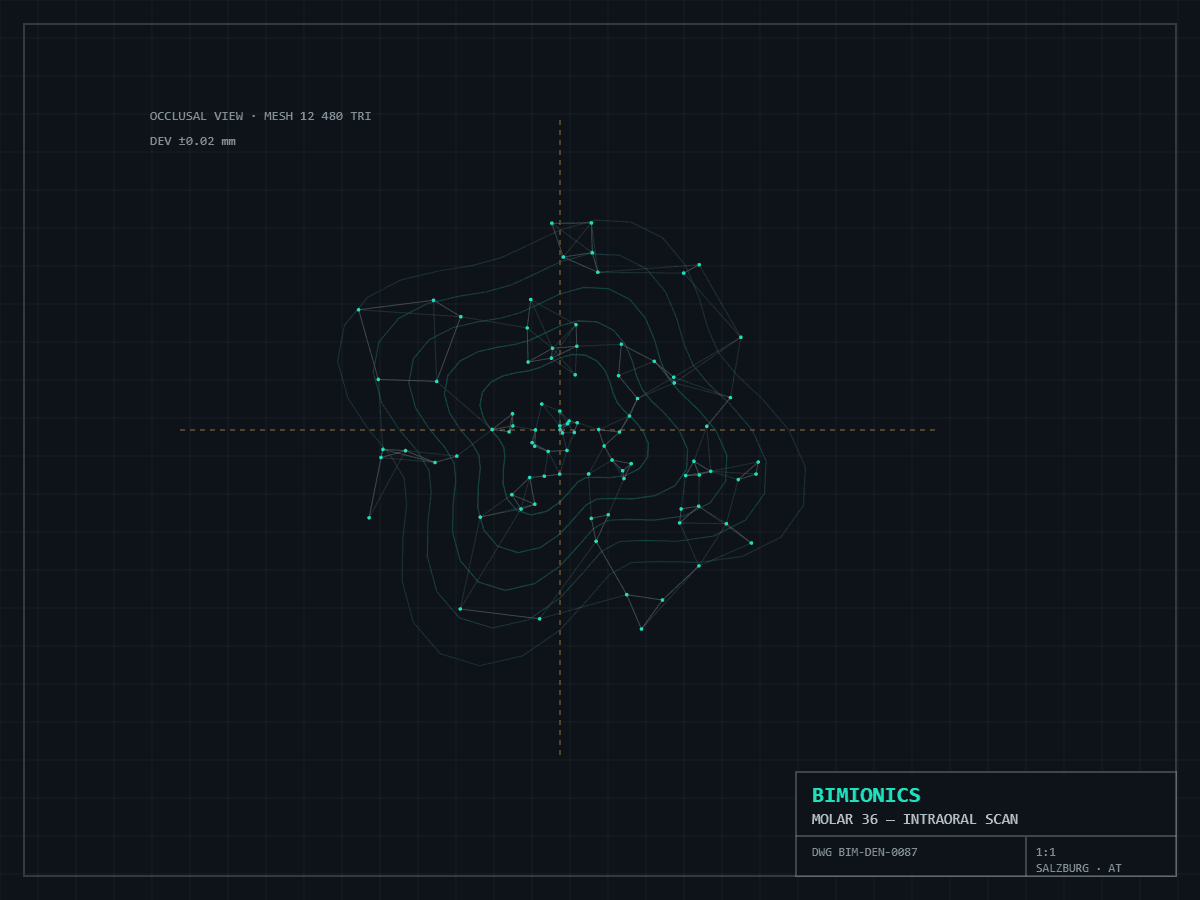Click the crosshair intersection at scan center

click(560, 430)
